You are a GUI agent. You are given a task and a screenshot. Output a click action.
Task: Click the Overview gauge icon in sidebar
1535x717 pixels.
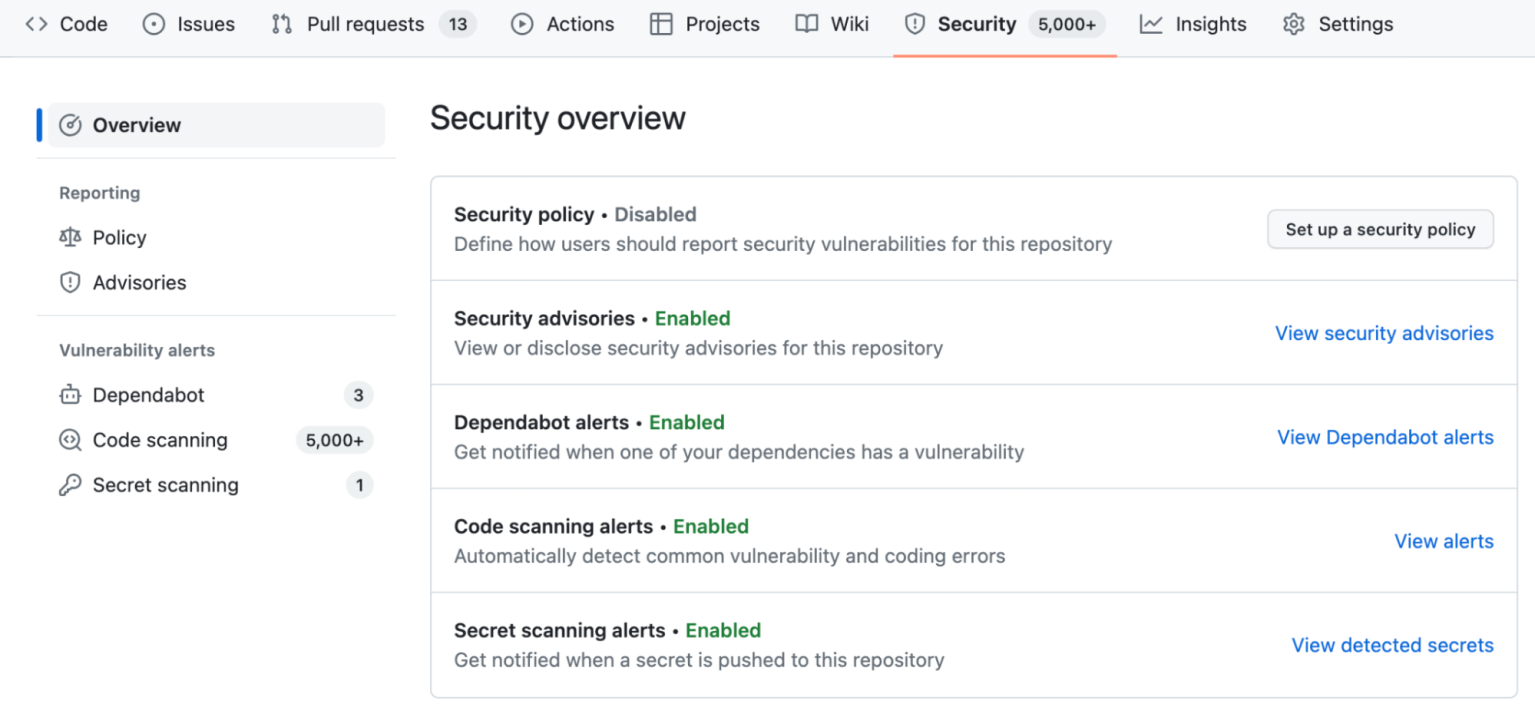coord(70,124)
